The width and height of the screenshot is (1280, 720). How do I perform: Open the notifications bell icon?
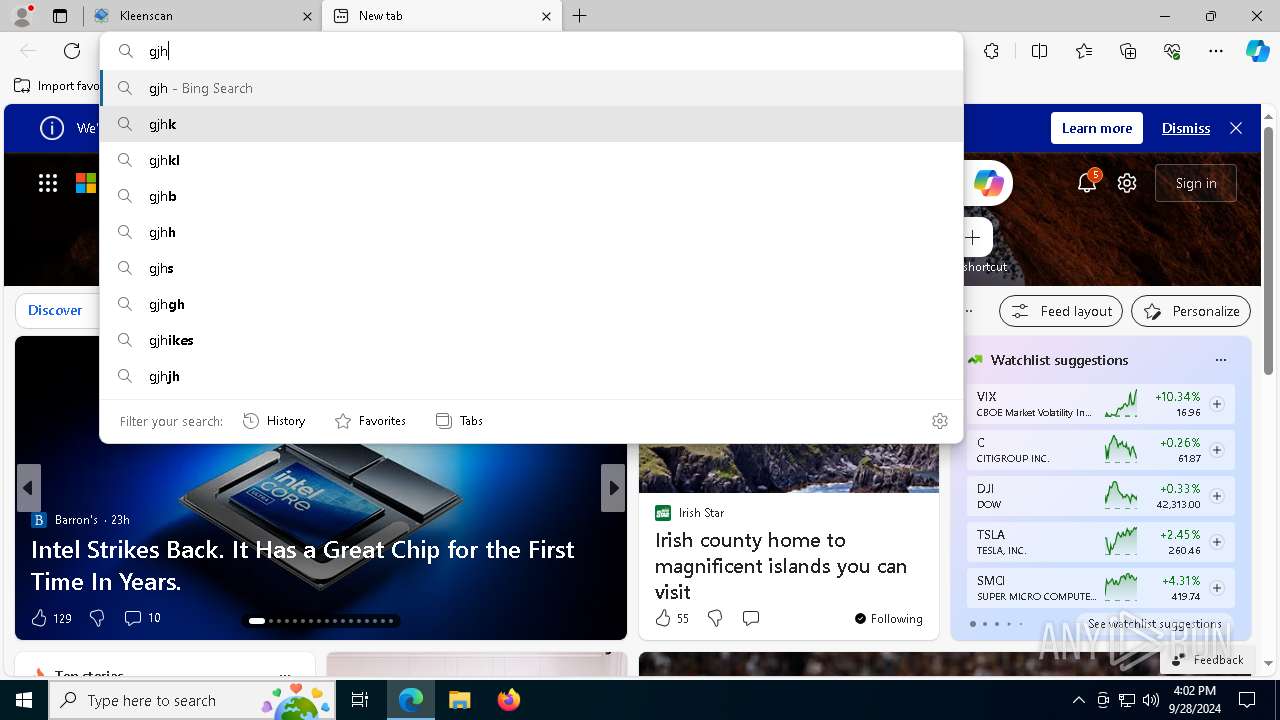(1087, 183)
